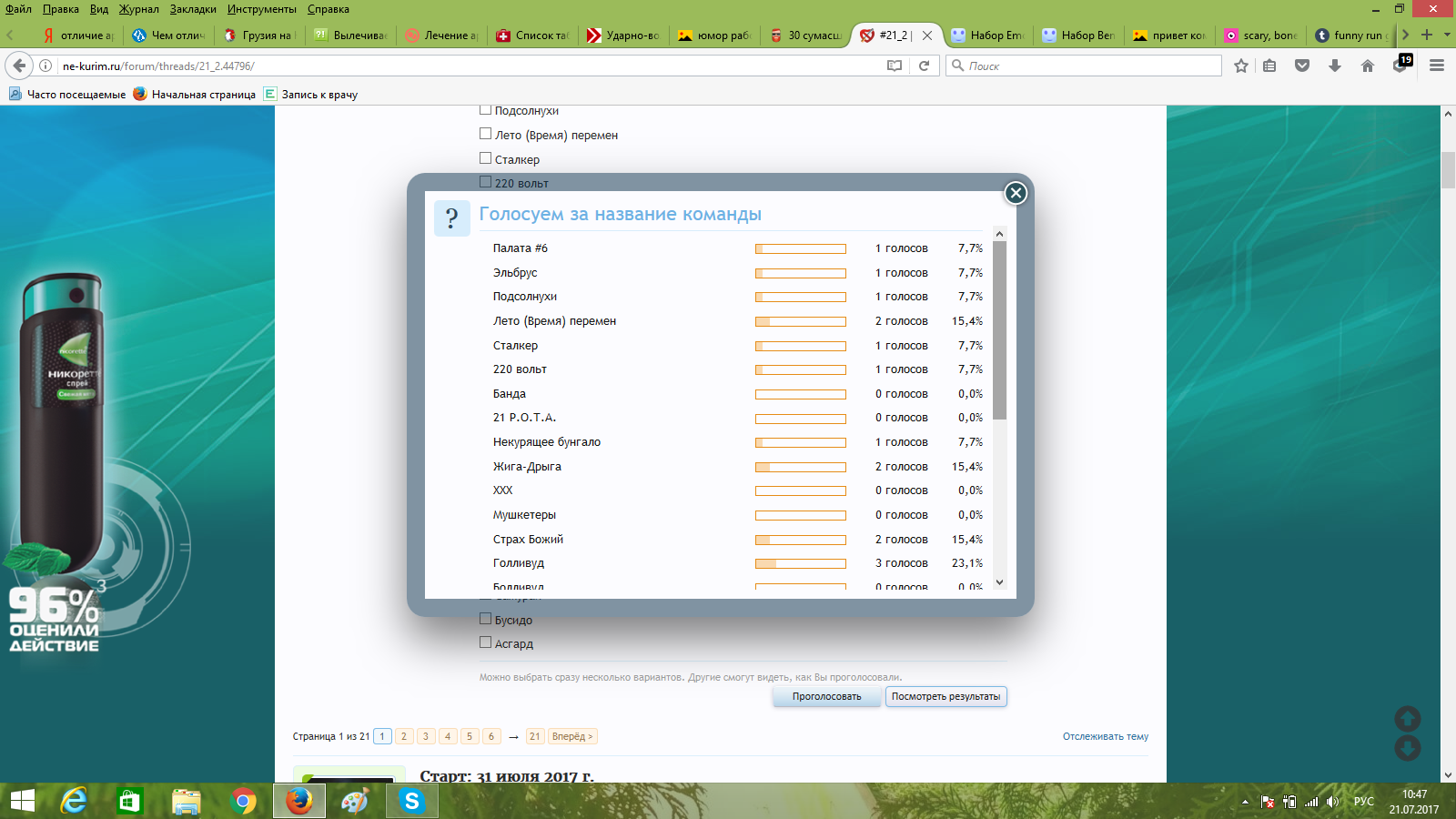The height and width of the screenshot is (819, 1456).
Task: Click the Отслеживать тему link
Action: click(1106, 736)
